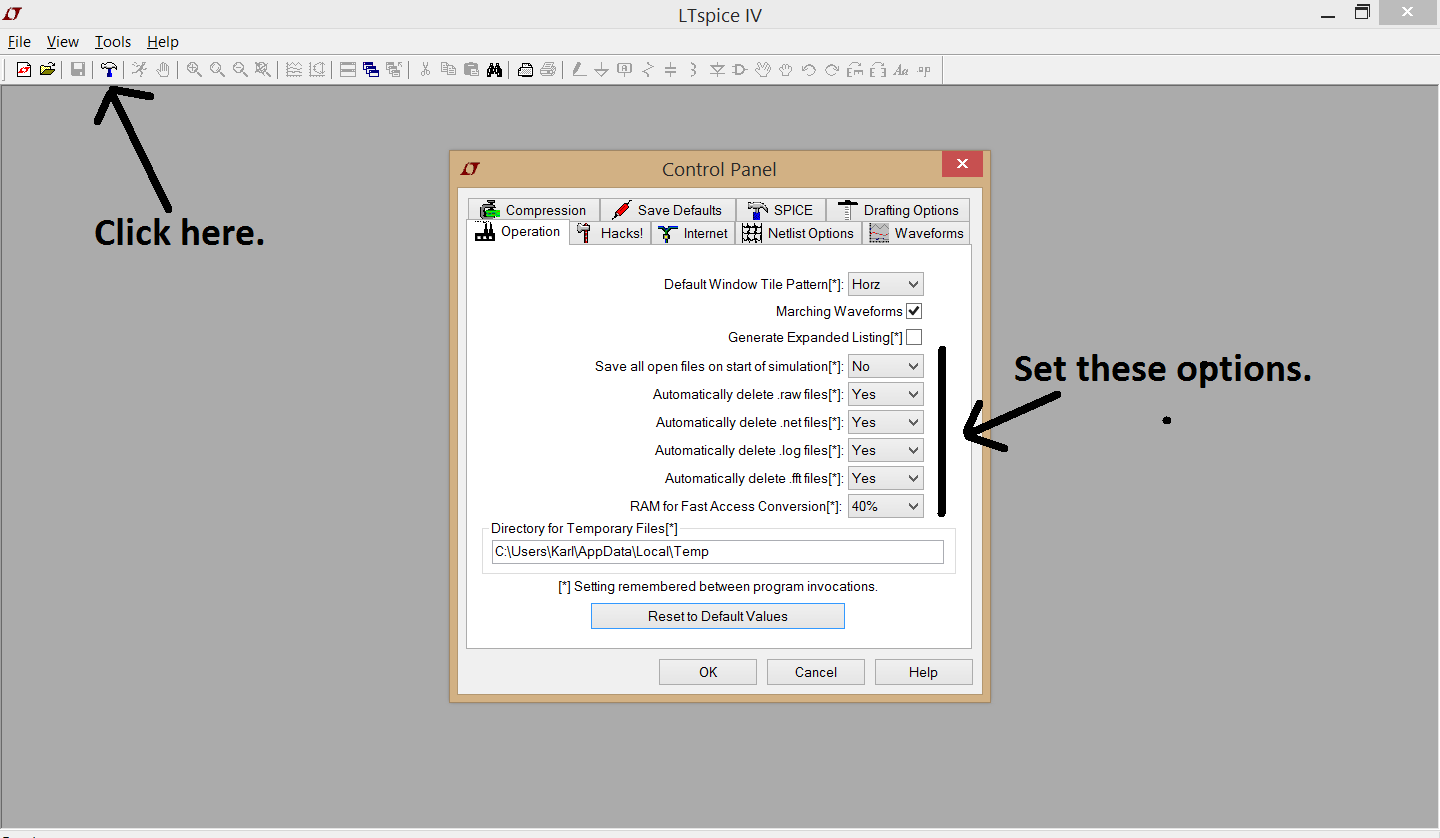Screen dimensions: 1440x838
Task: Click the Print printer icon
Action: [525, 69]
